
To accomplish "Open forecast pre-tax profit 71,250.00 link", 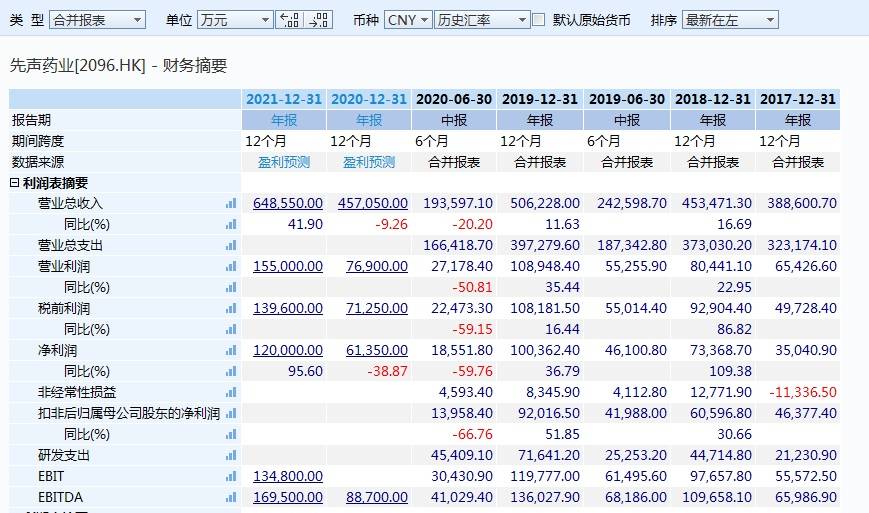I will tap(377, 309).
